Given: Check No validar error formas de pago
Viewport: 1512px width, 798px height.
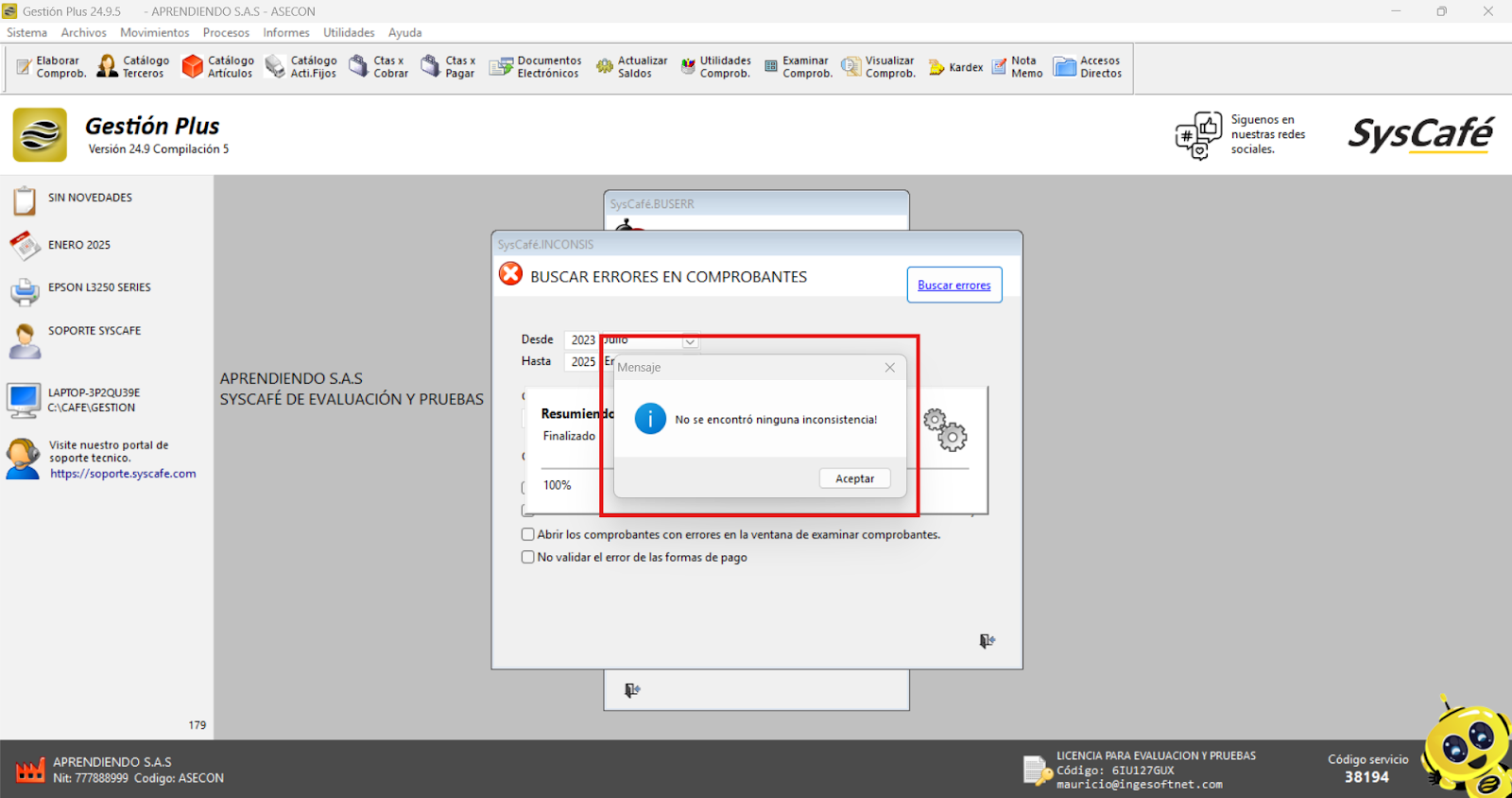Looking at the screenshot, I should point(528,557).
